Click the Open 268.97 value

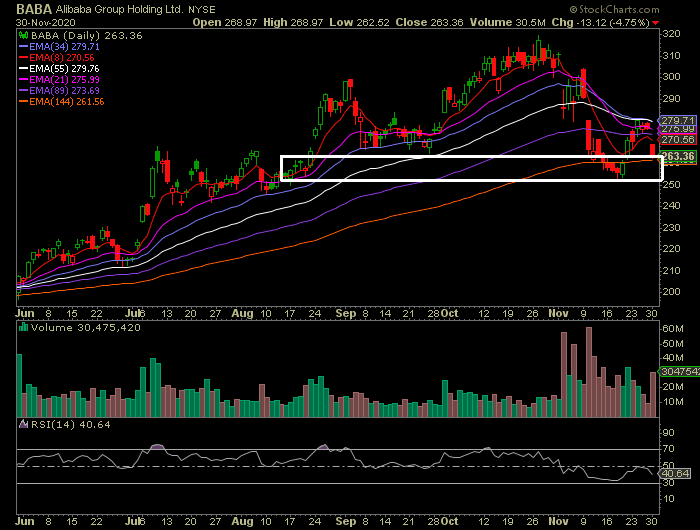(225, 22)
